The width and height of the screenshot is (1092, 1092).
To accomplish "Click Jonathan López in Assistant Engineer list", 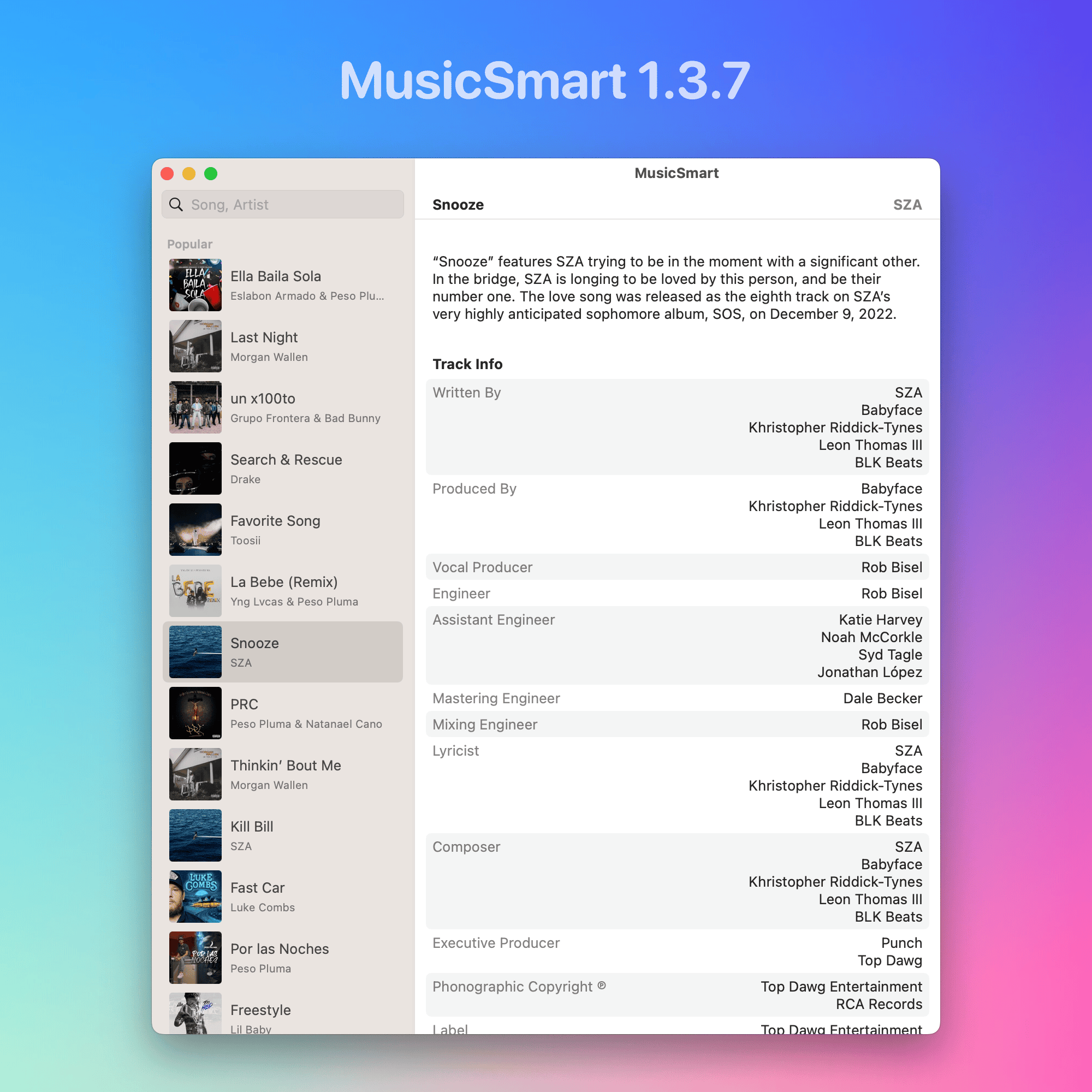I will pos(870,673).
